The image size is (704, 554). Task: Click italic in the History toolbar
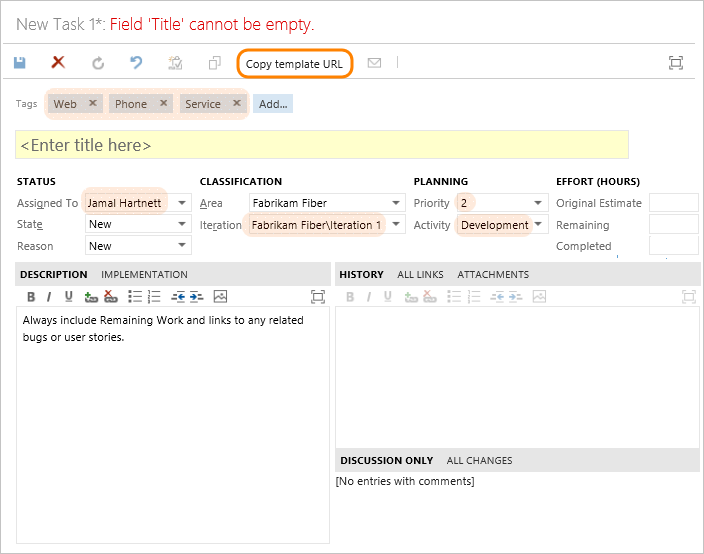369,297
